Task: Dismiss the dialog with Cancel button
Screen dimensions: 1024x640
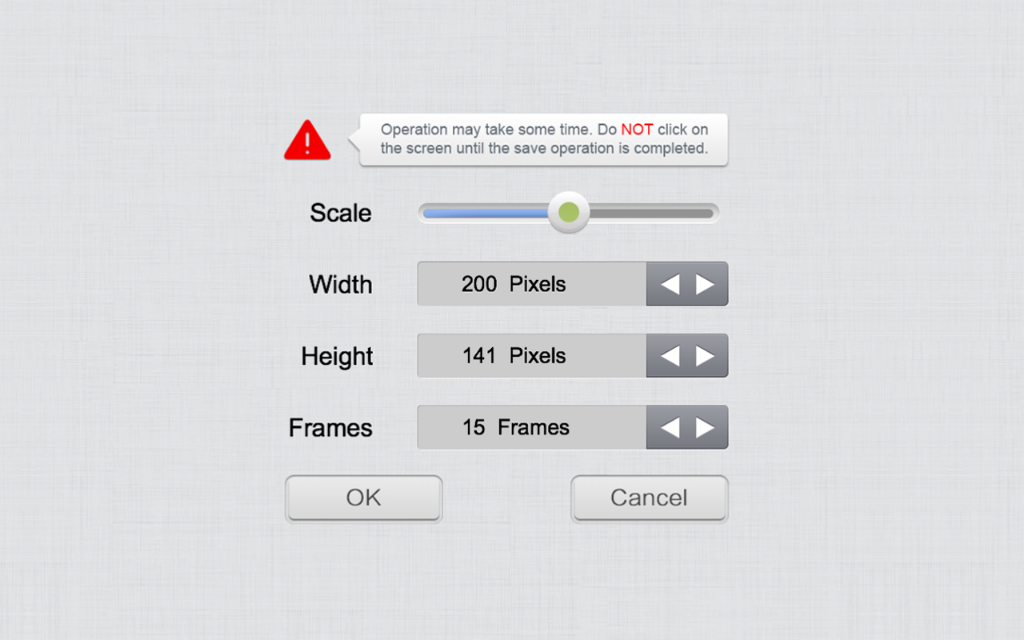Action: [x=649, y=498]
